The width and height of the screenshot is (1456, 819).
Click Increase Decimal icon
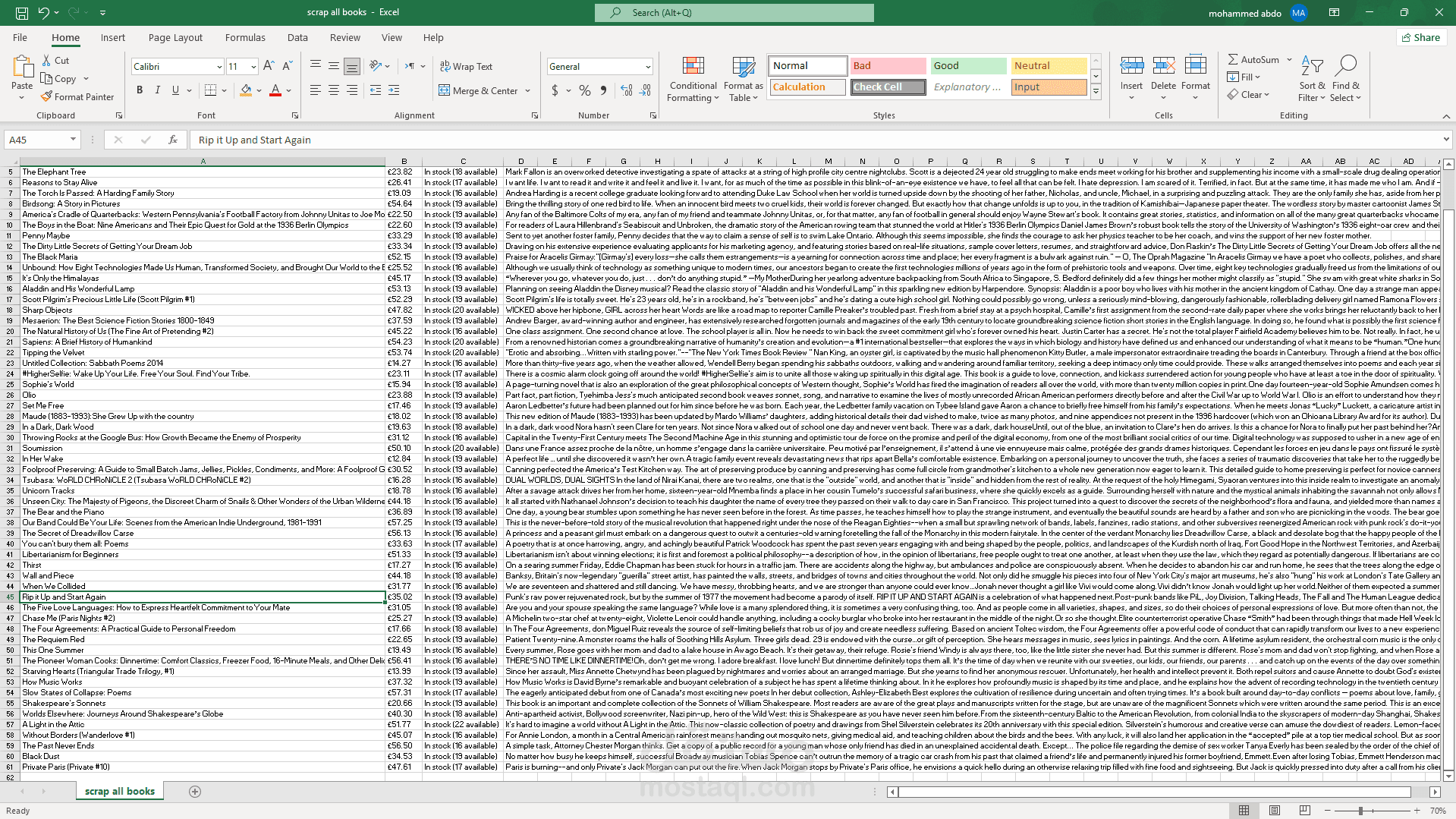pyautogui.click(x=627, y=90)
